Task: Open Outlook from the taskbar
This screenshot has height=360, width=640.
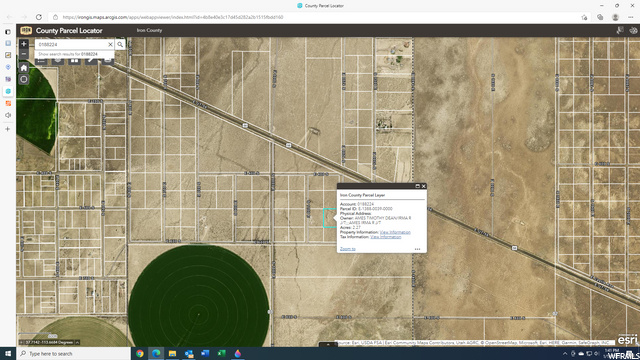Action: pyautogui.click(x=189, y=353)
